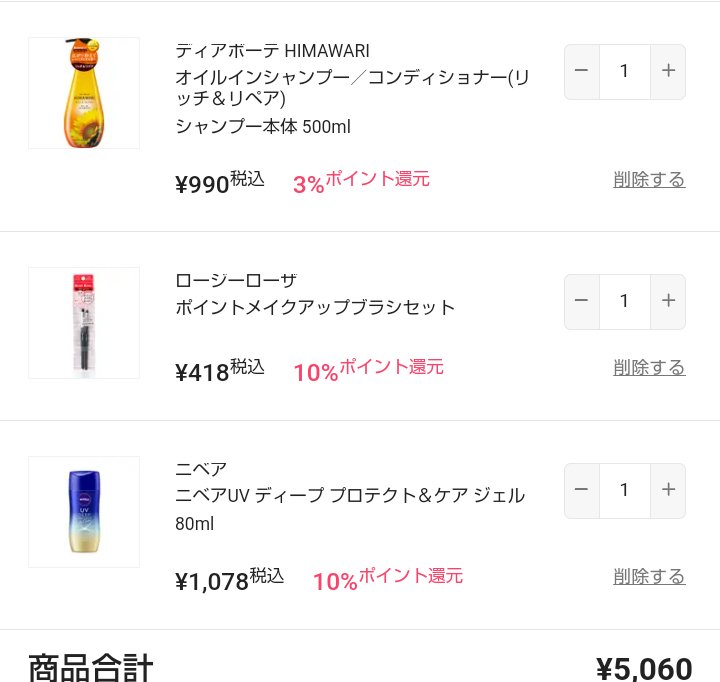Edit HIMAWARI shampoo quantity field
This screenshot has width=720, height=682.
(x=625, y=71)
